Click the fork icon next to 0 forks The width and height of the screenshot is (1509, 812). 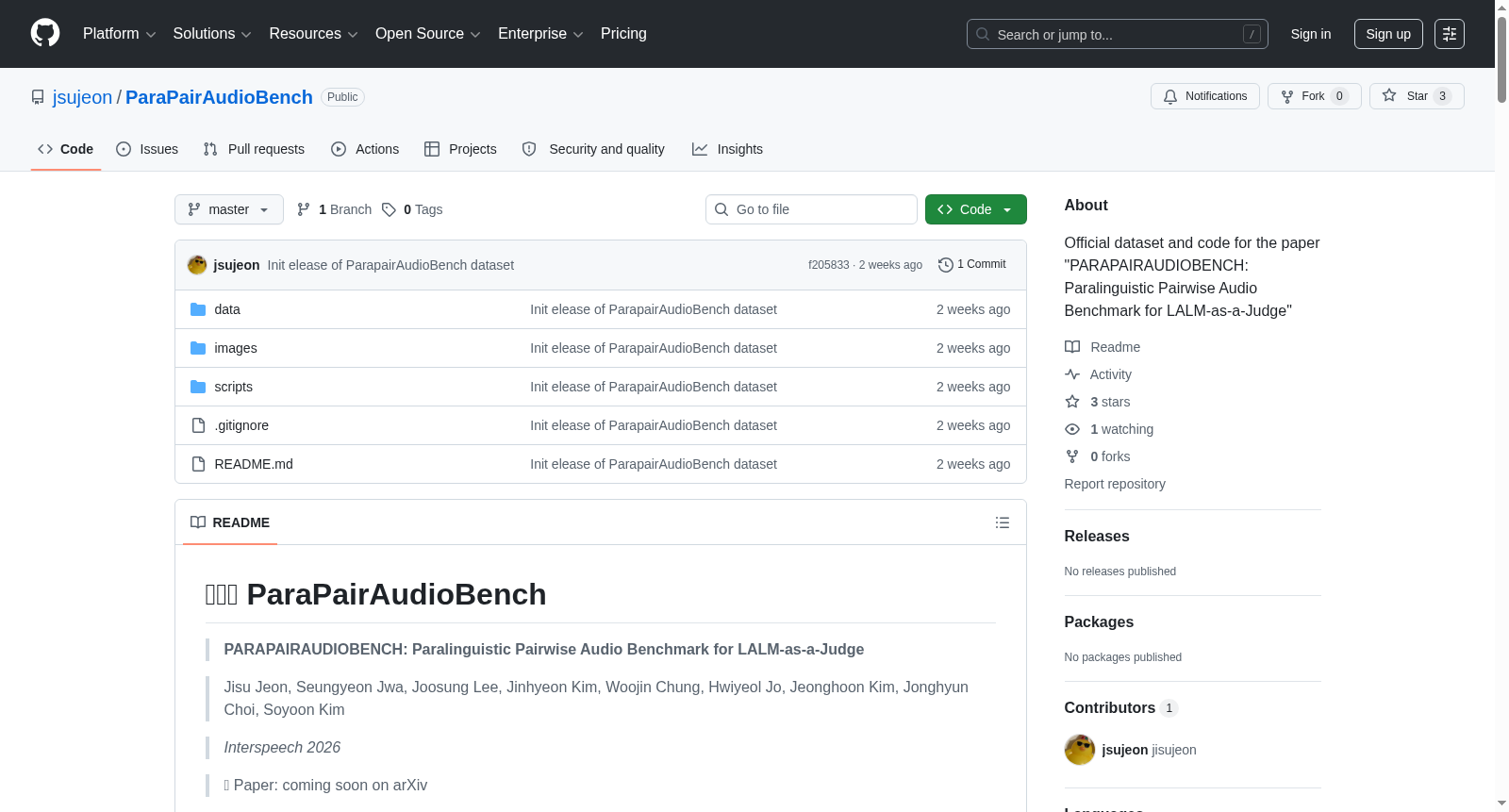1072,456
